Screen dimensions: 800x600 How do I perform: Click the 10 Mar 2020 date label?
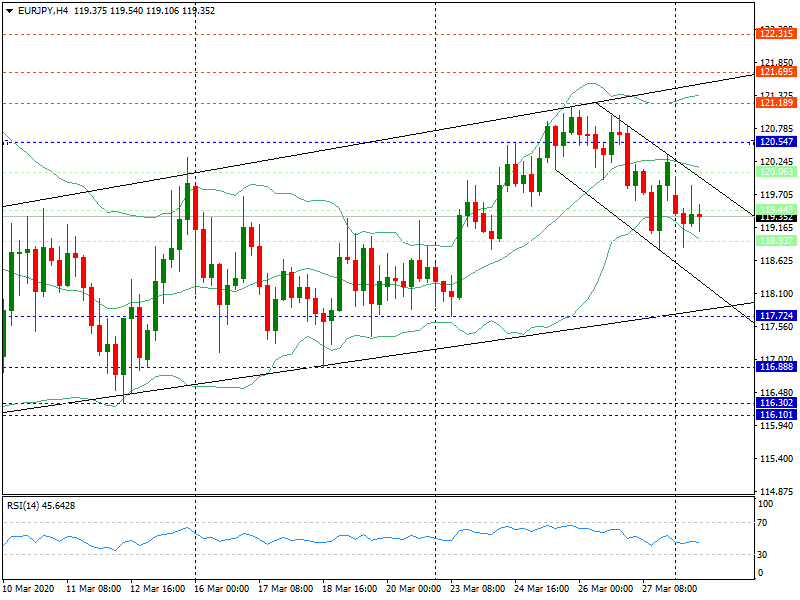point(31,589)
